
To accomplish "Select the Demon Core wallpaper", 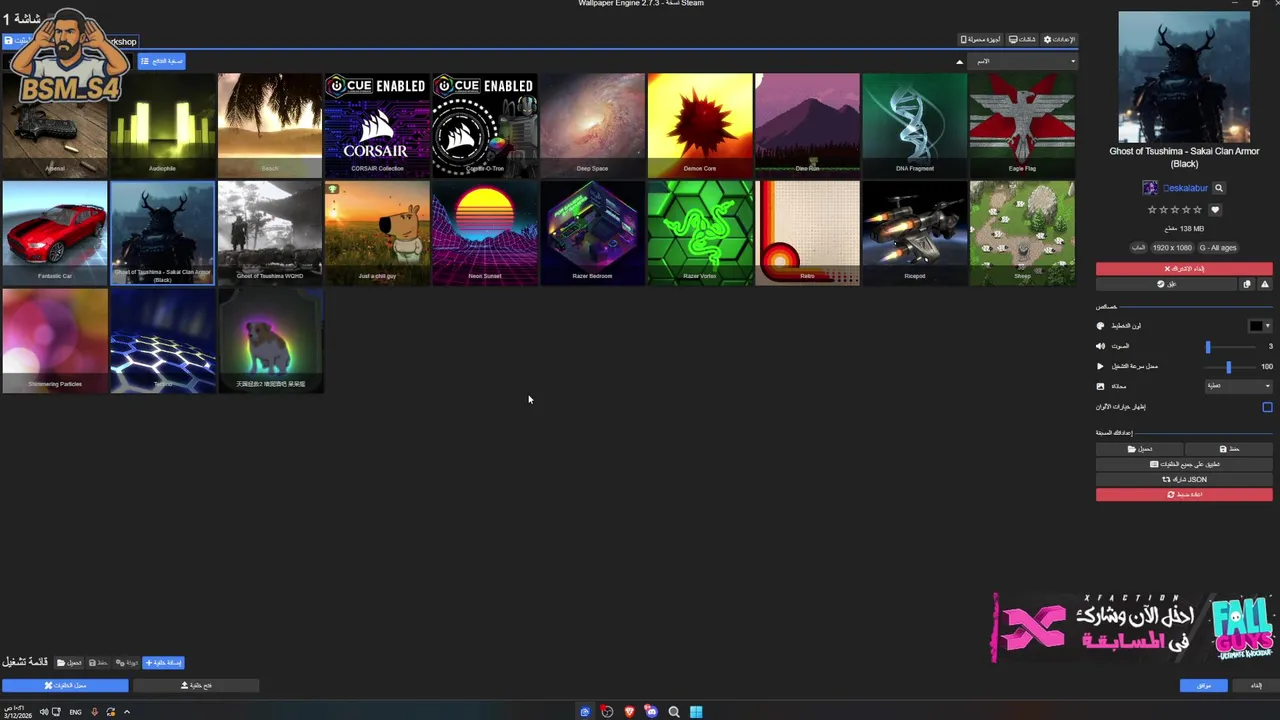I will (700, 125).
